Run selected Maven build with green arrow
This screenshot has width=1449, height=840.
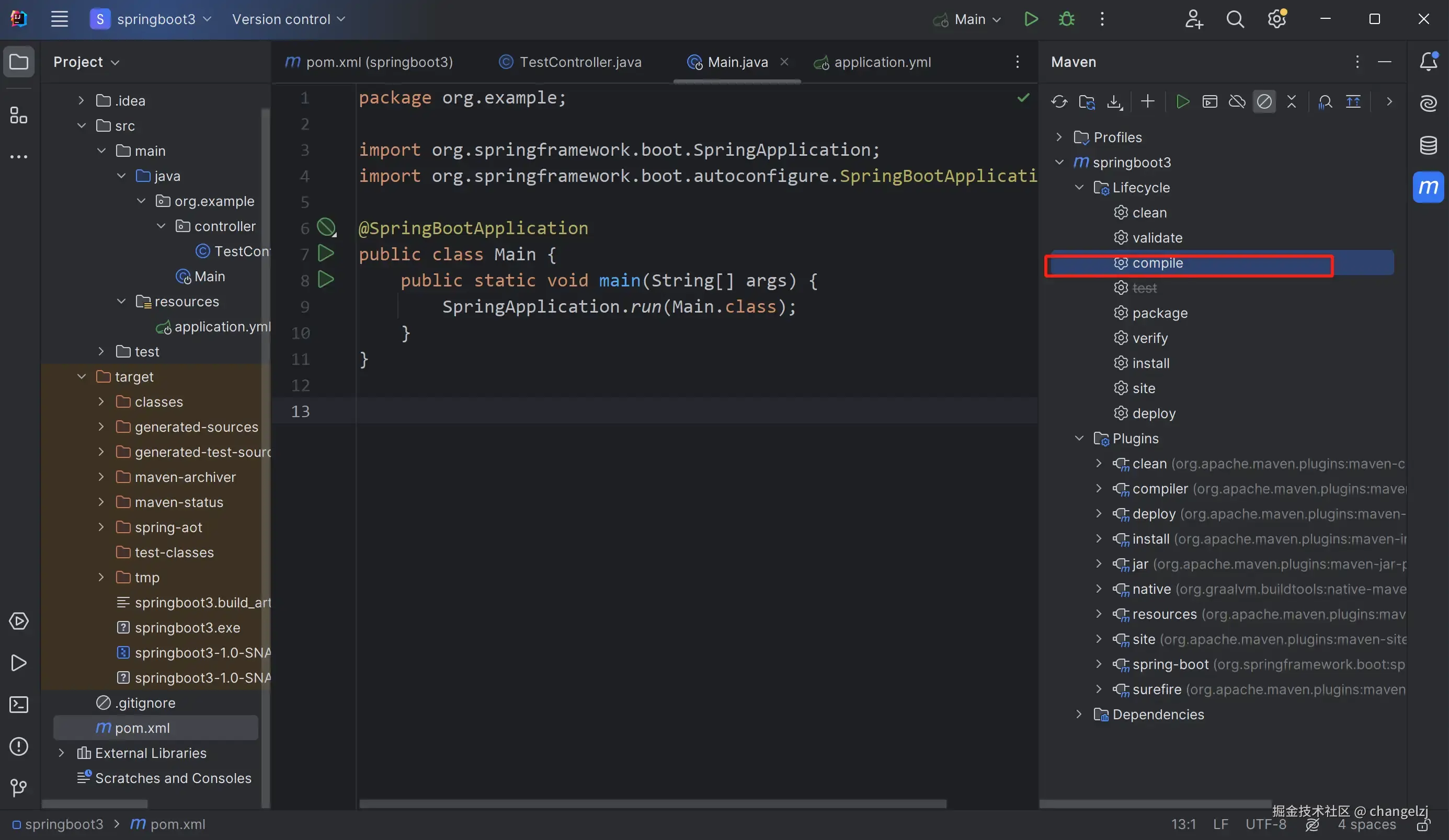click(1182, 102)
